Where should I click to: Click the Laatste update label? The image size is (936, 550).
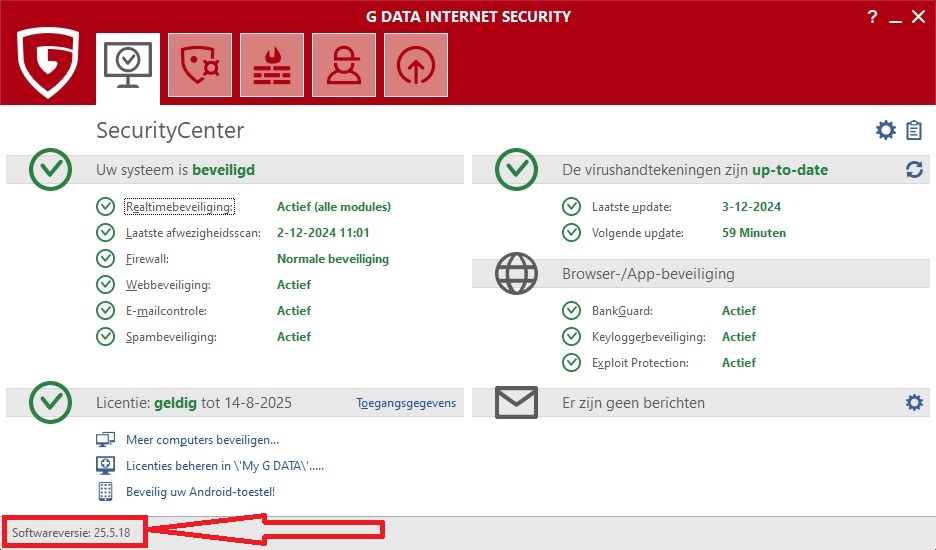pos(632,207)
